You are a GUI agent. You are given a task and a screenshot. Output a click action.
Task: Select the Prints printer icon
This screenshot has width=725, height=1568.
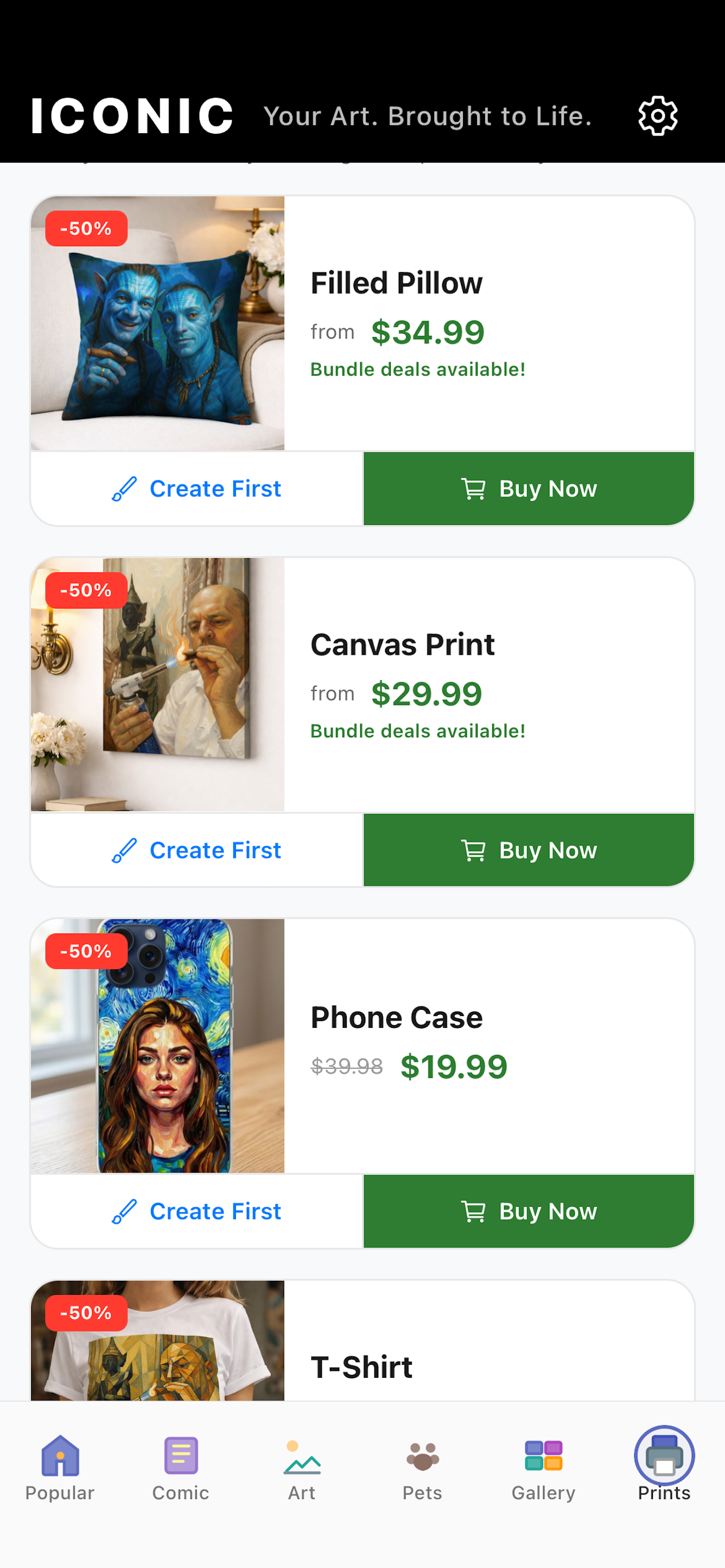click(664, 1455)
